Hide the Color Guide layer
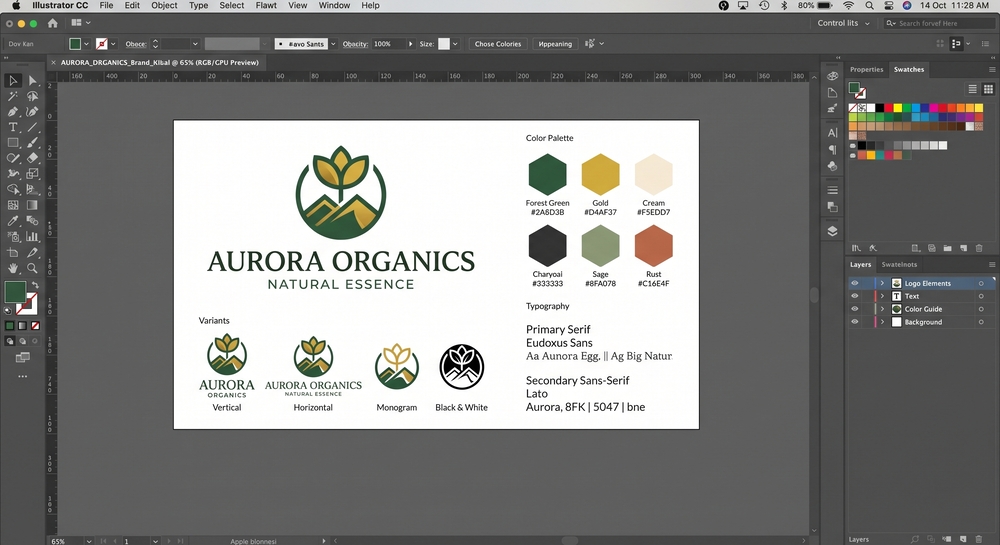 click(x=855, y=309)
